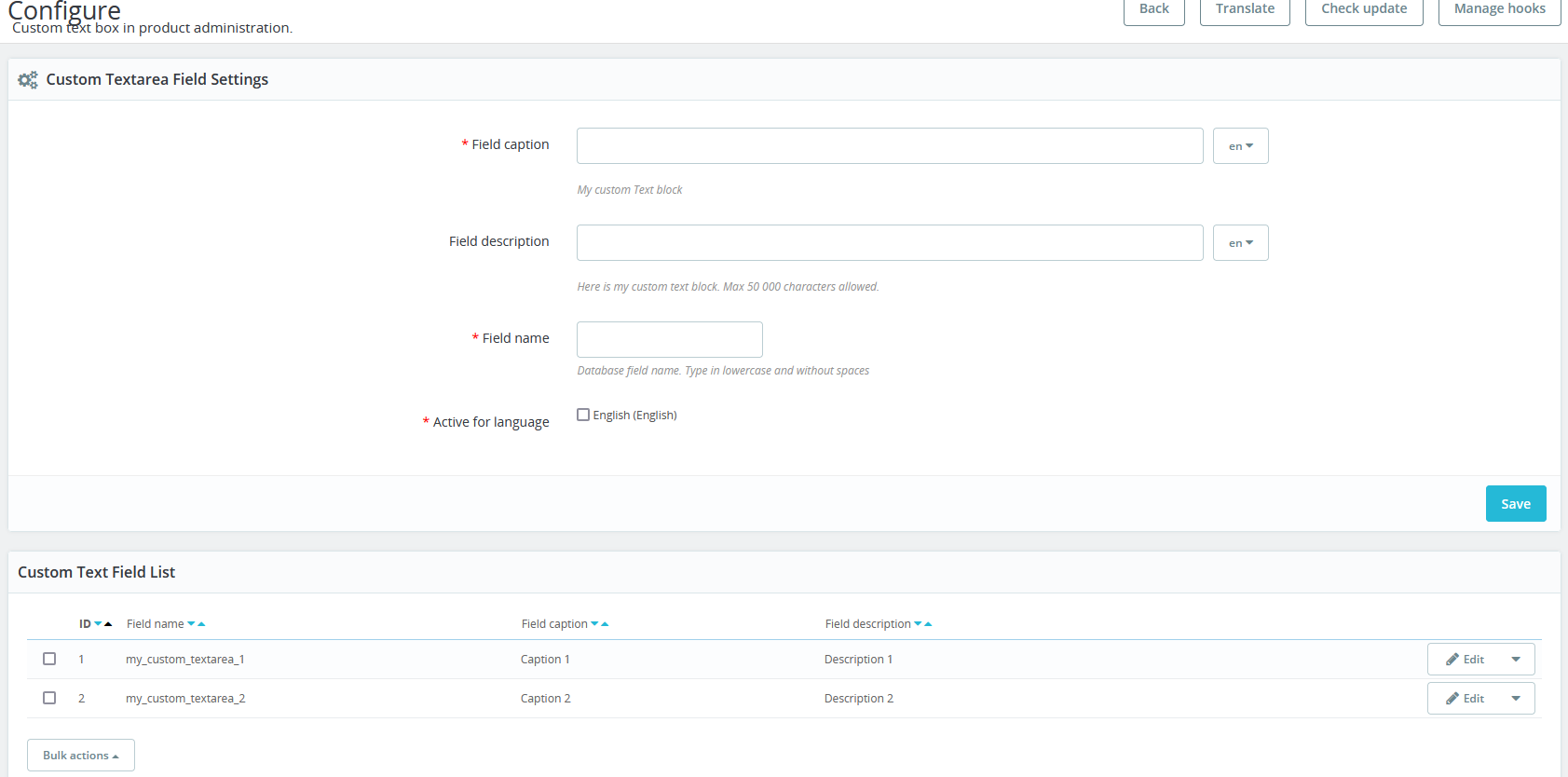
Task: Click the Custom Text Field List heading
Action: [96, 572]
